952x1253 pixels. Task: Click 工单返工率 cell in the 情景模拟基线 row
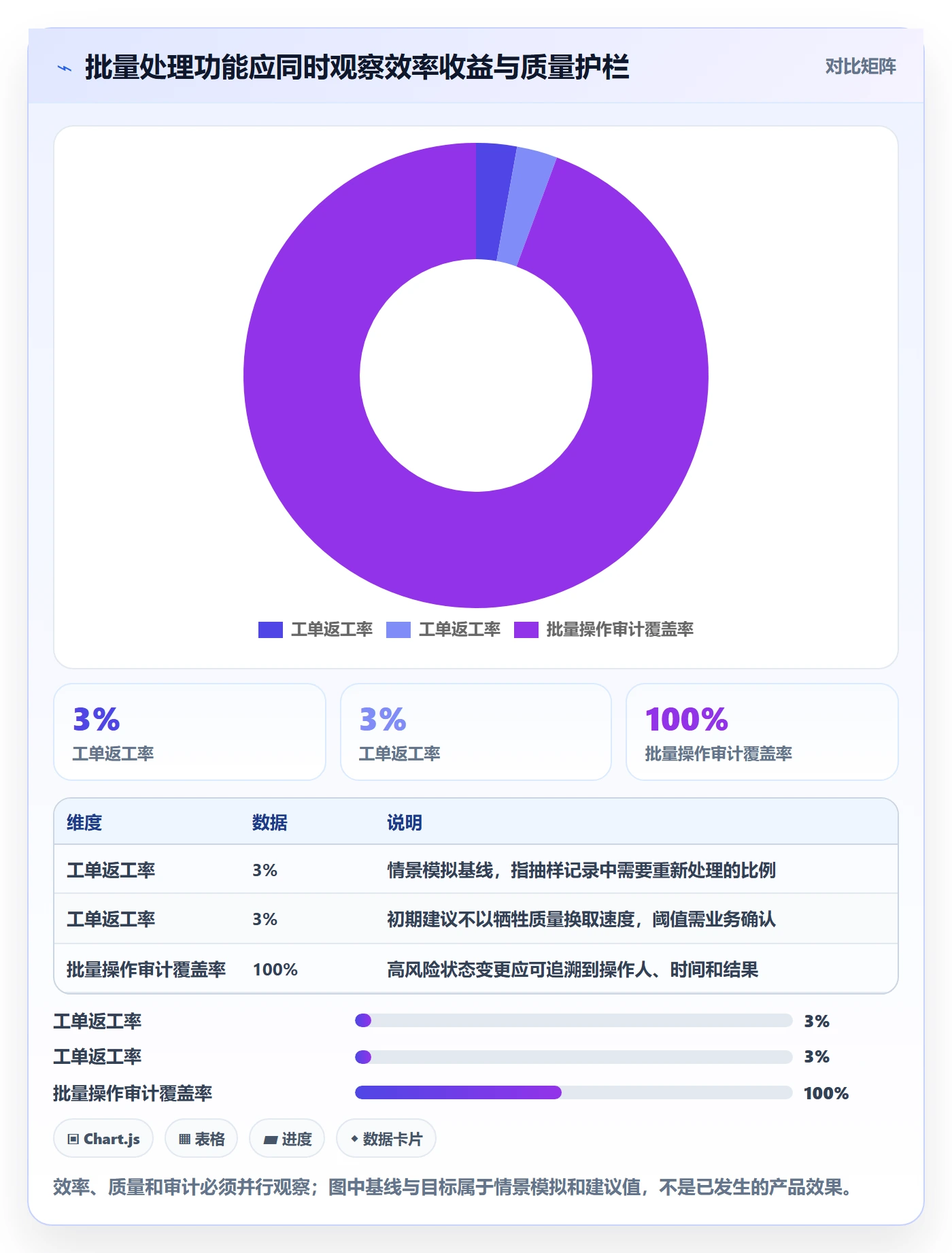[x=111, y=870]
